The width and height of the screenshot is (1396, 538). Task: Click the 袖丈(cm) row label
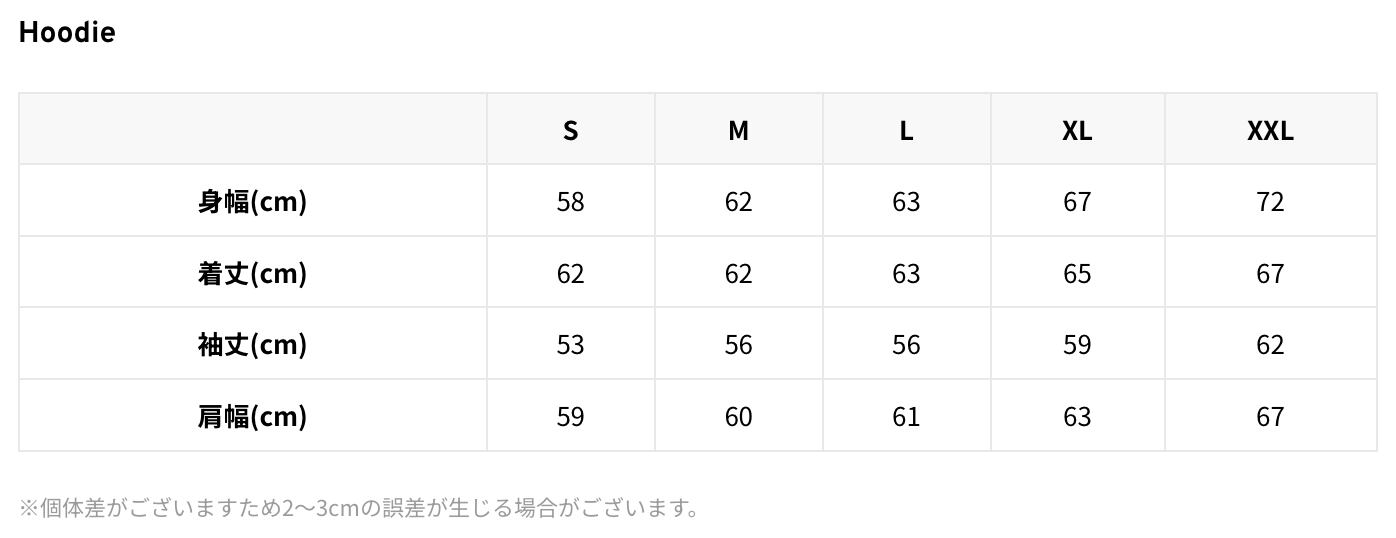point(252,344)
